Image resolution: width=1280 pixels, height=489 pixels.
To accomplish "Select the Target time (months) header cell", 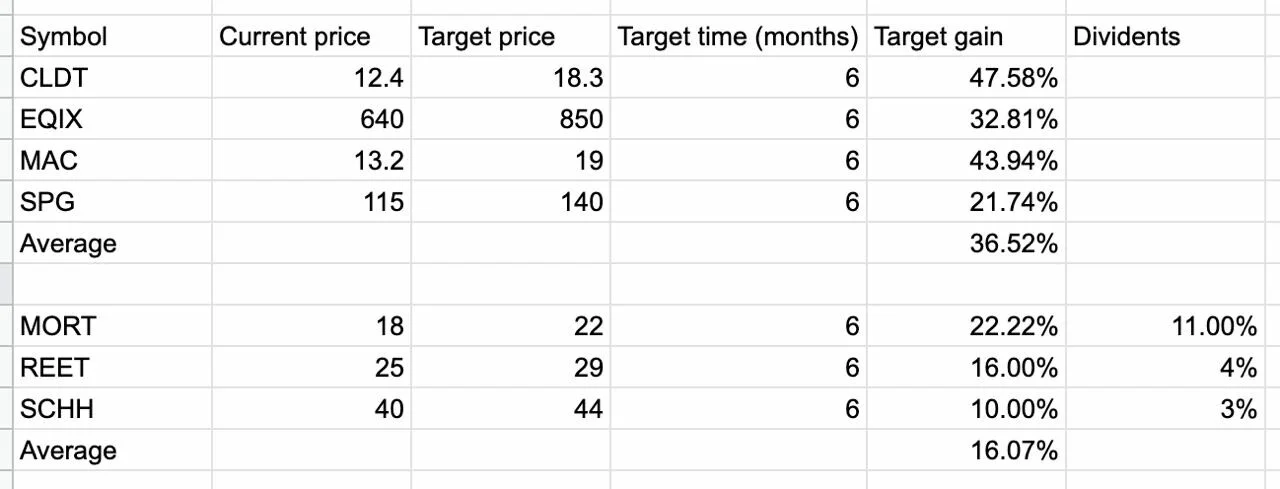I will (x=738, y=37).
